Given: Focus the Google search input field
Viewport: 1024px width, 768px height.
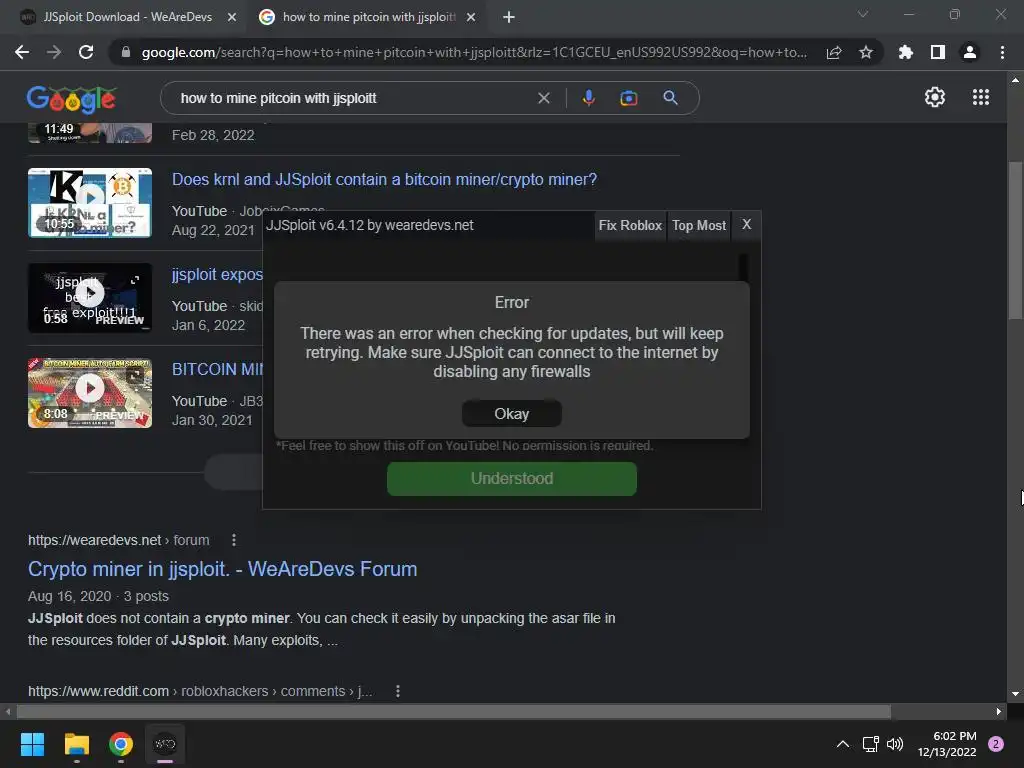Looking at the screenshot, I should coord(353,98).
